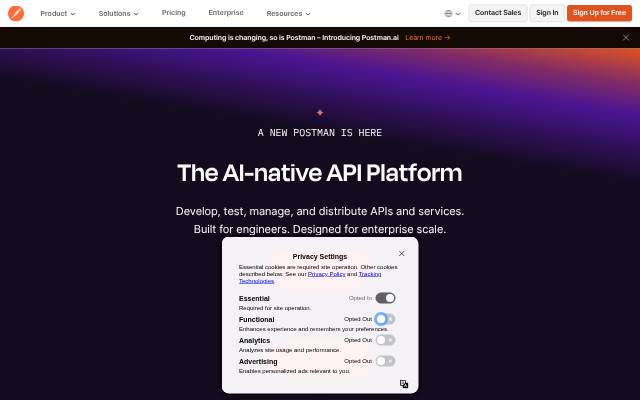This screenshot has height=400, width=640.
Task: Click the 'Analytics' category label
Action: (x=254, y=340)
